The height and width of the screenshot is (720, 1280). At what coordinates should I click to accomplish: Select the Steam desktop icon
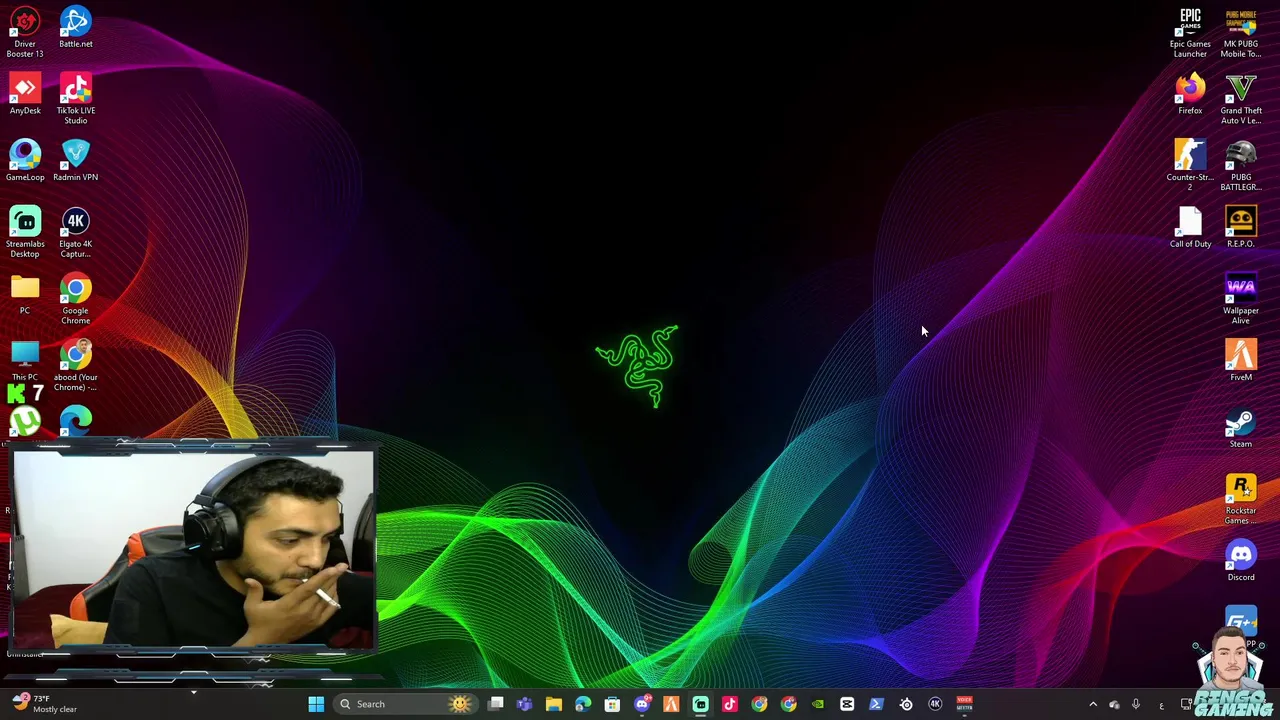[x=1241, y=427]
